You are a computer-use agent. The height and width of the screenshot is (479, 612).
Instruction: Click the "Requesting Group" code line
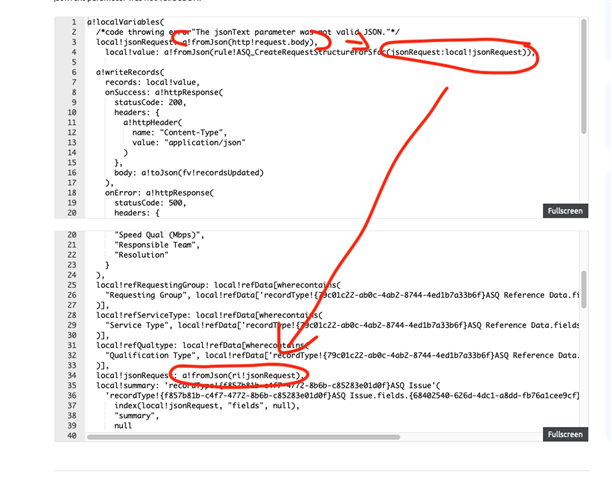pyautogui.click(x=342, y=295)
